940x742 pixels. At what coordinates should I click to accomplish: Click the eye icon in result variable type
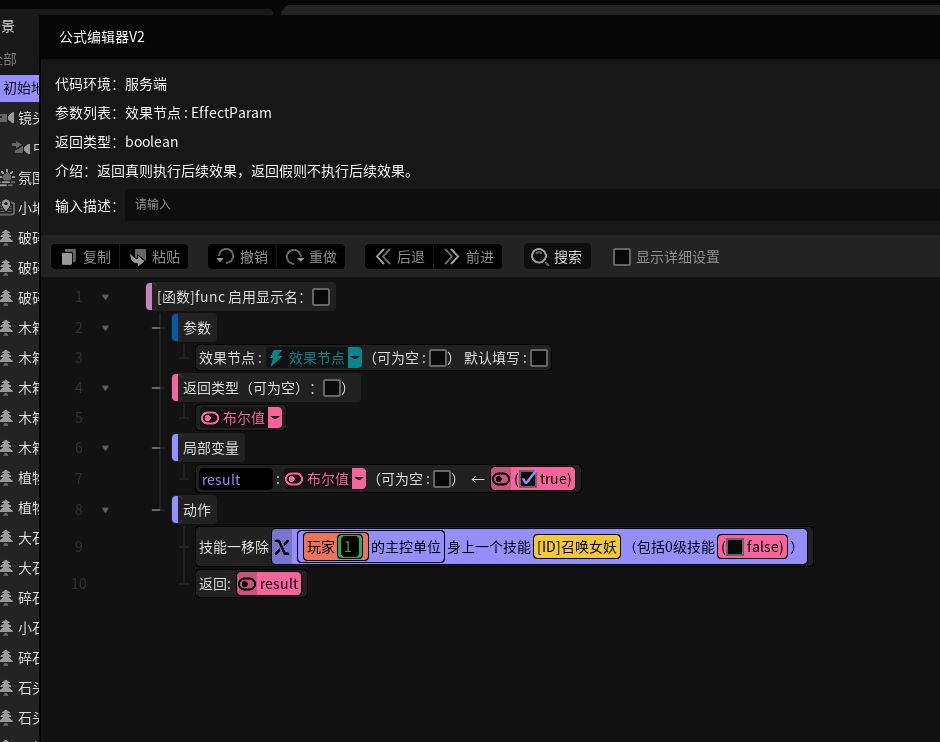tap(294, 479)
